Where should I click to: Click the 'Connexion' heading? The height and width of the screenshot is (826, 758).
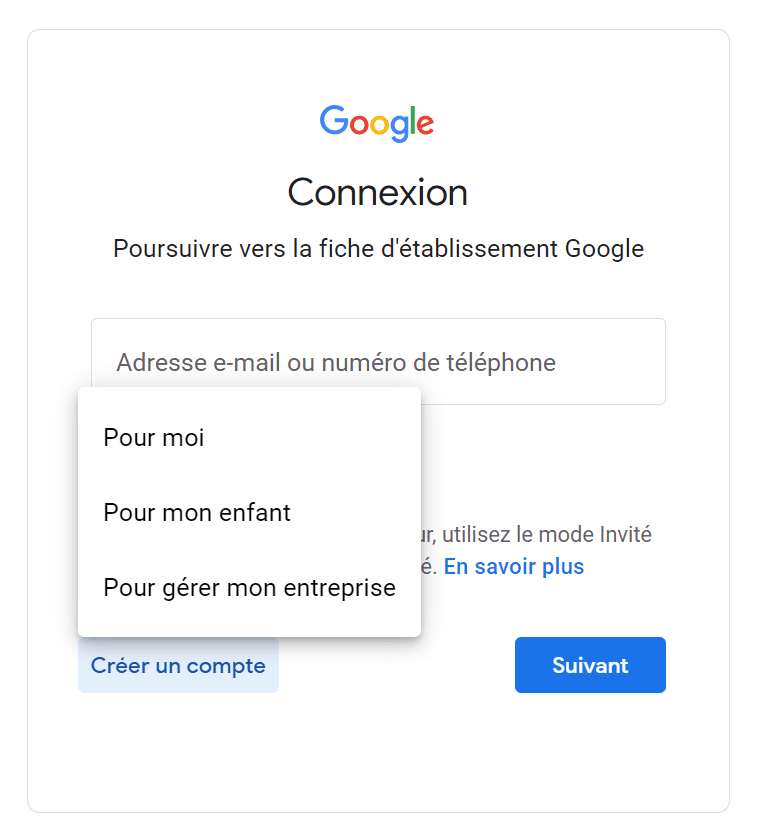click(378, 192)
